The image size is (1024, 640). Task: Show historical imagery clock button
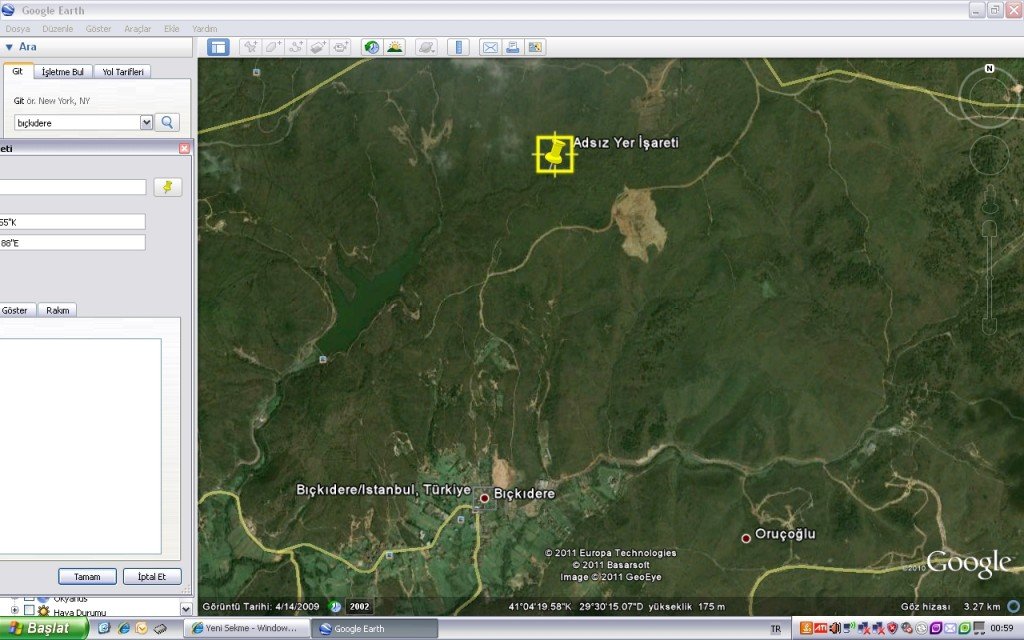[372, 47]
